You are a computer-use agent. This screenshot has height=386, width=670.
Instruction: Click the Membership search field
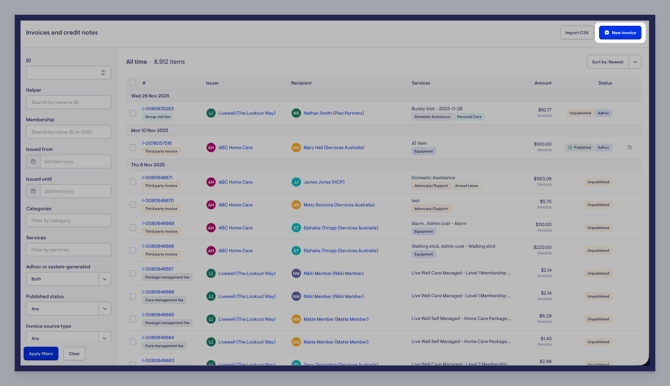68,132
